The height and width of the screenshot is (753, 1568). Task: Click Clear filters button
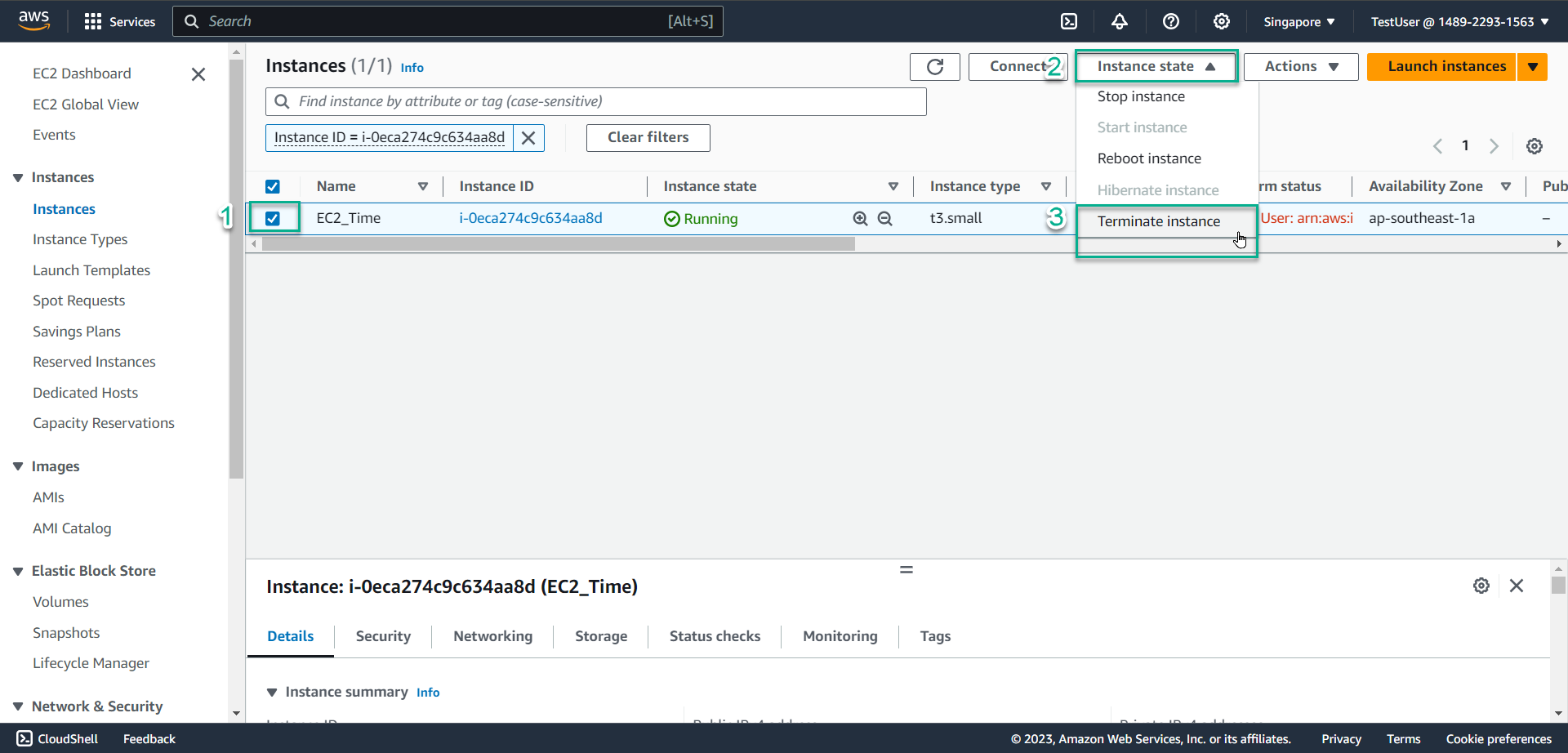(x=648, y=138)
